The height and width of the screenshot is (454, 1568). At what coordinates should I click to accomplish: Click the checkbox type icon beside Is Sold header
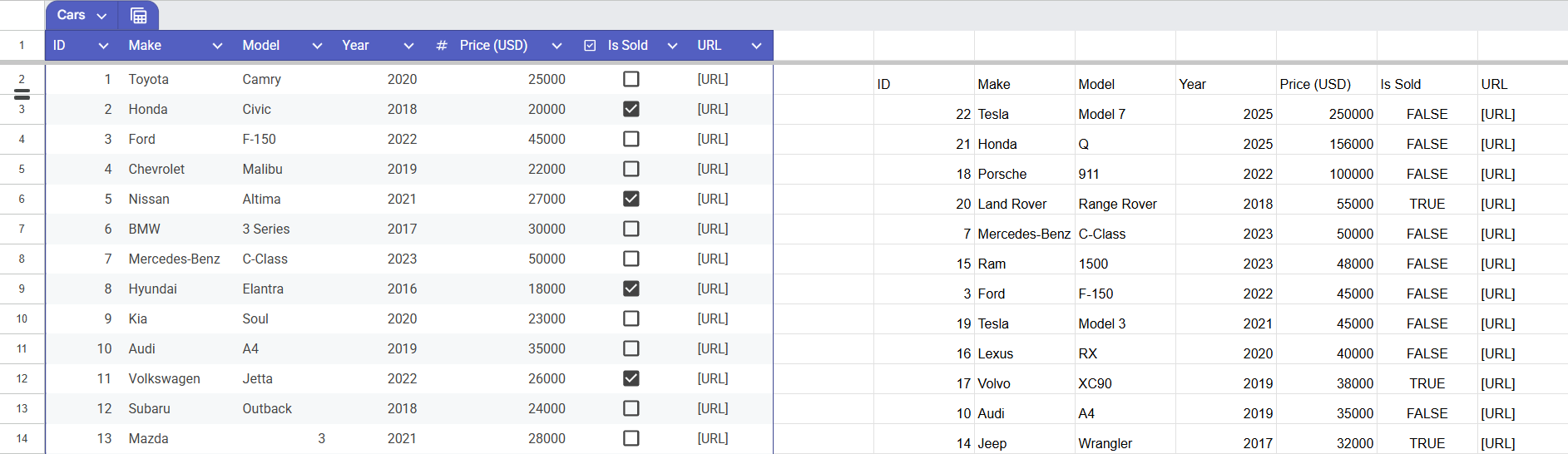click(x=590, y=46)
